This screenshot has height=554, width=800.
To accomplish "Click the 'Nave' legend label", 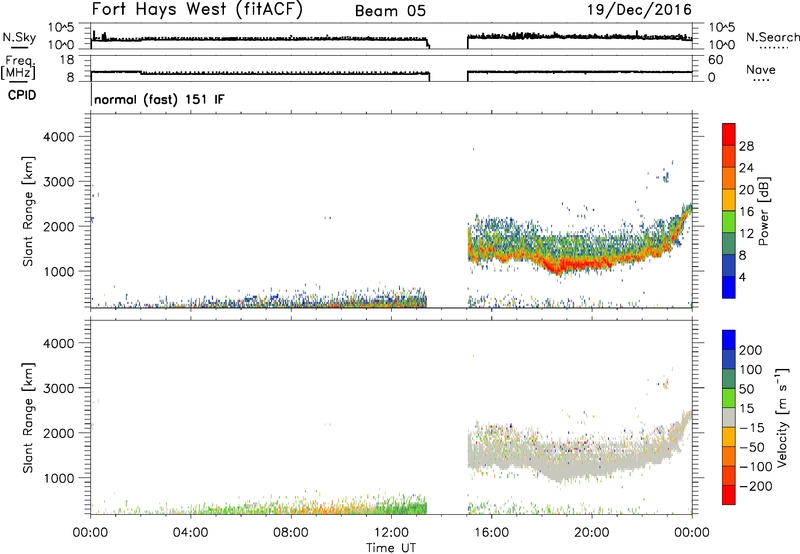I will [761, 70].
